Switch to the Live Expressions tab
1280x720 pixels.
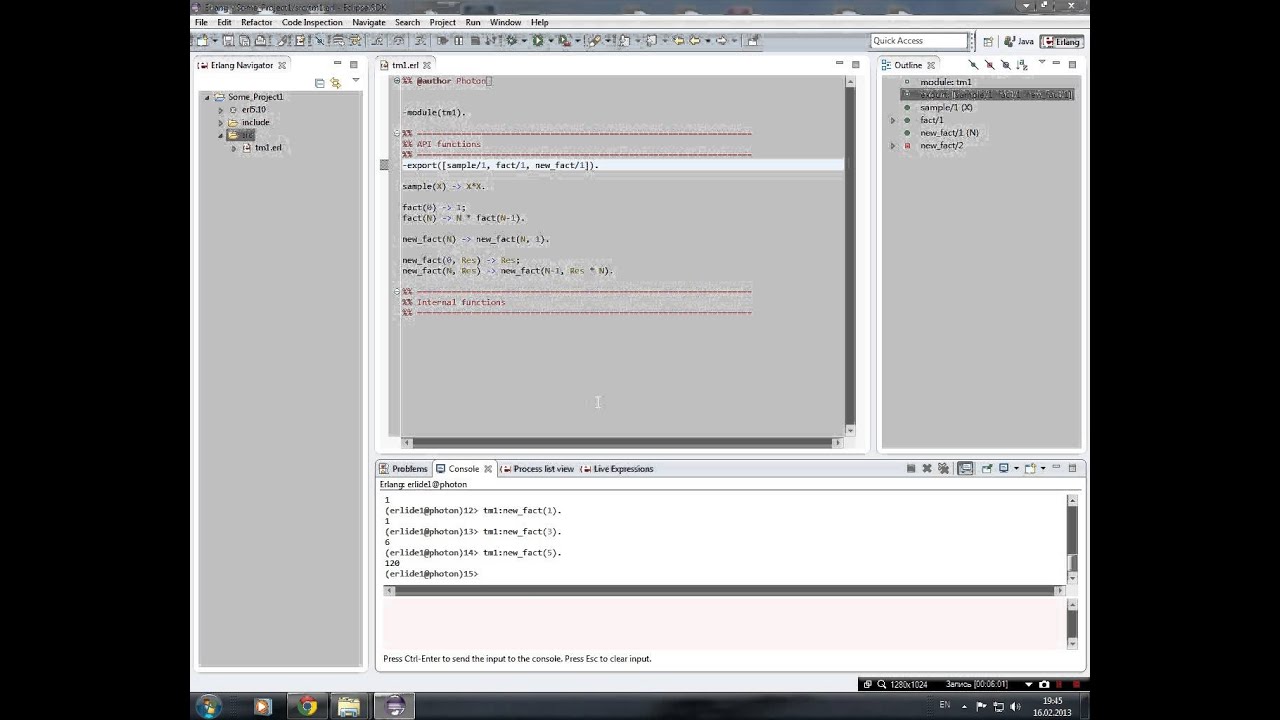click(x=617, y=469)
